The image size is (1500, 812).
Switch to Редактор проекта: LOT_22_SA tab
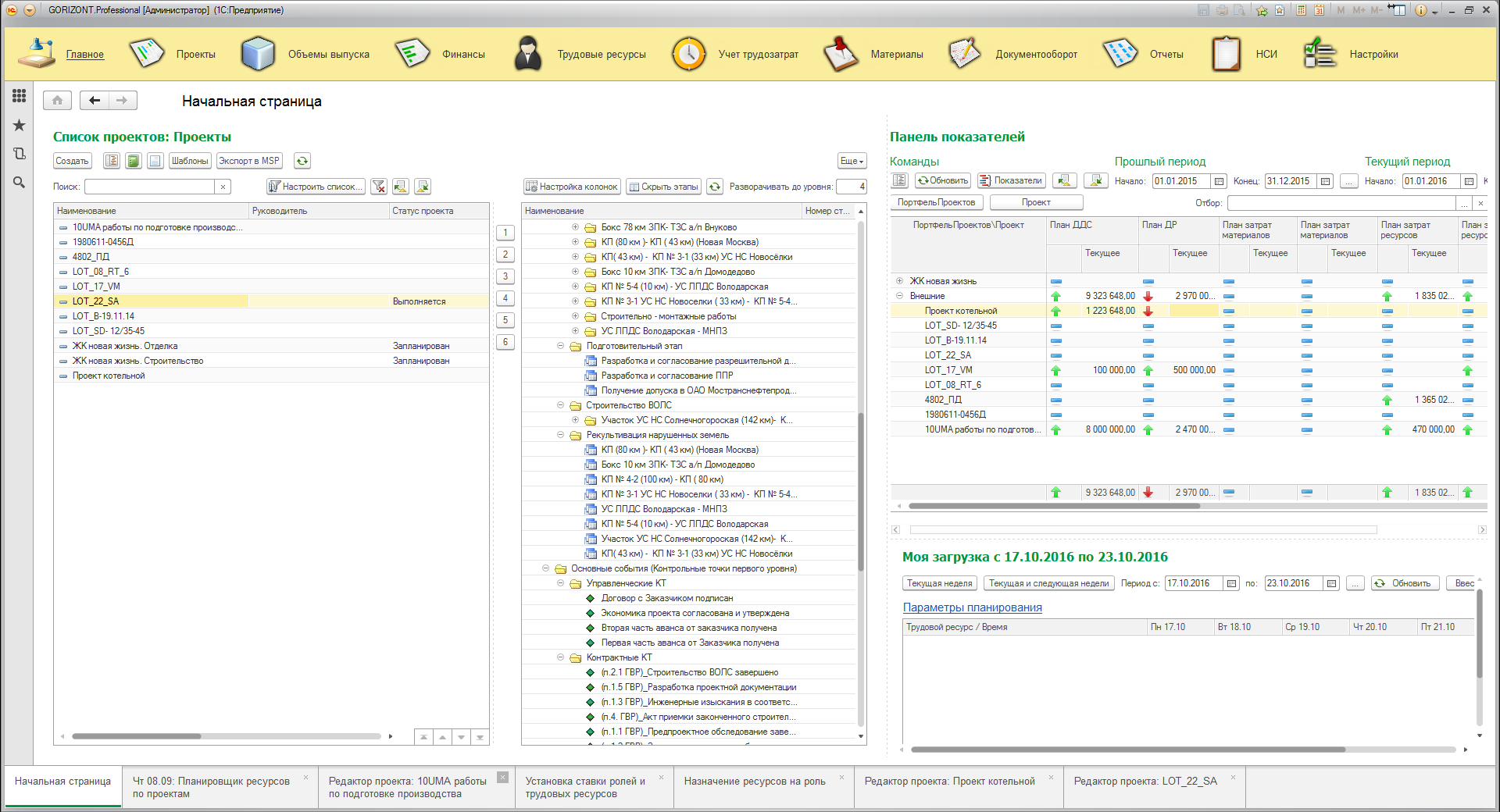(x=1145, y=781)
